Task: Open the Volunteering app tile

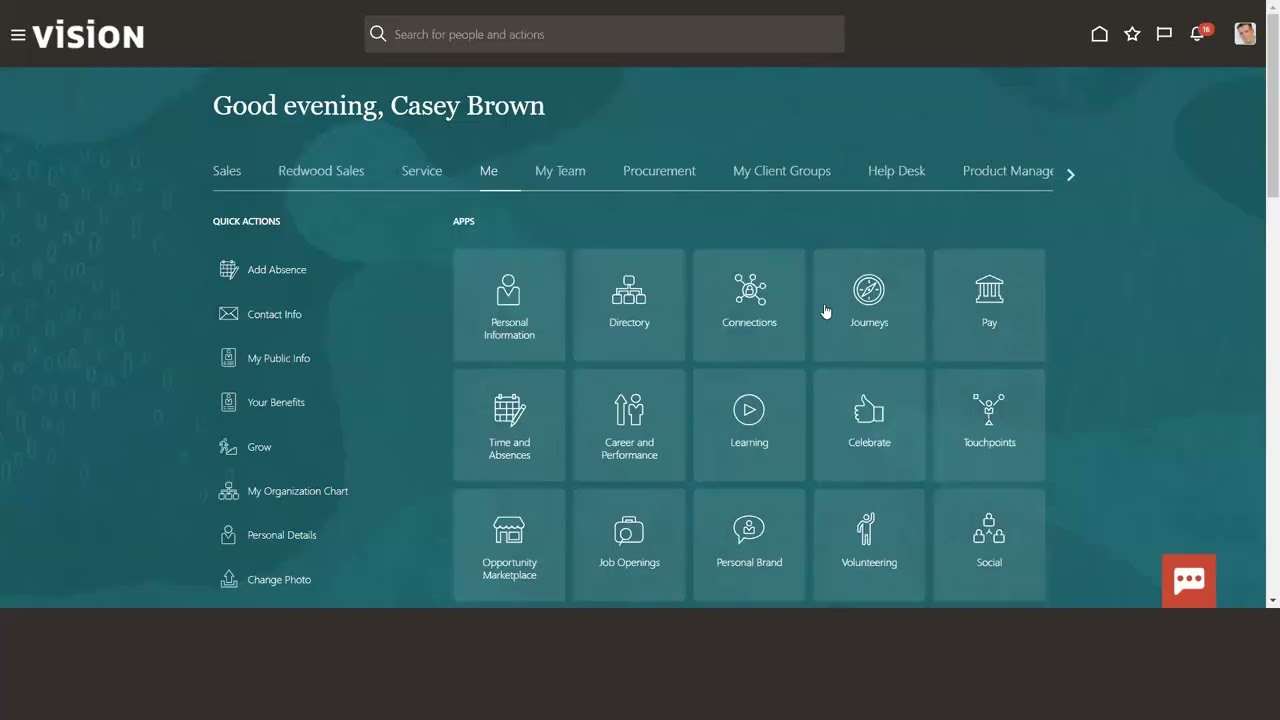Action: point(869,545)
